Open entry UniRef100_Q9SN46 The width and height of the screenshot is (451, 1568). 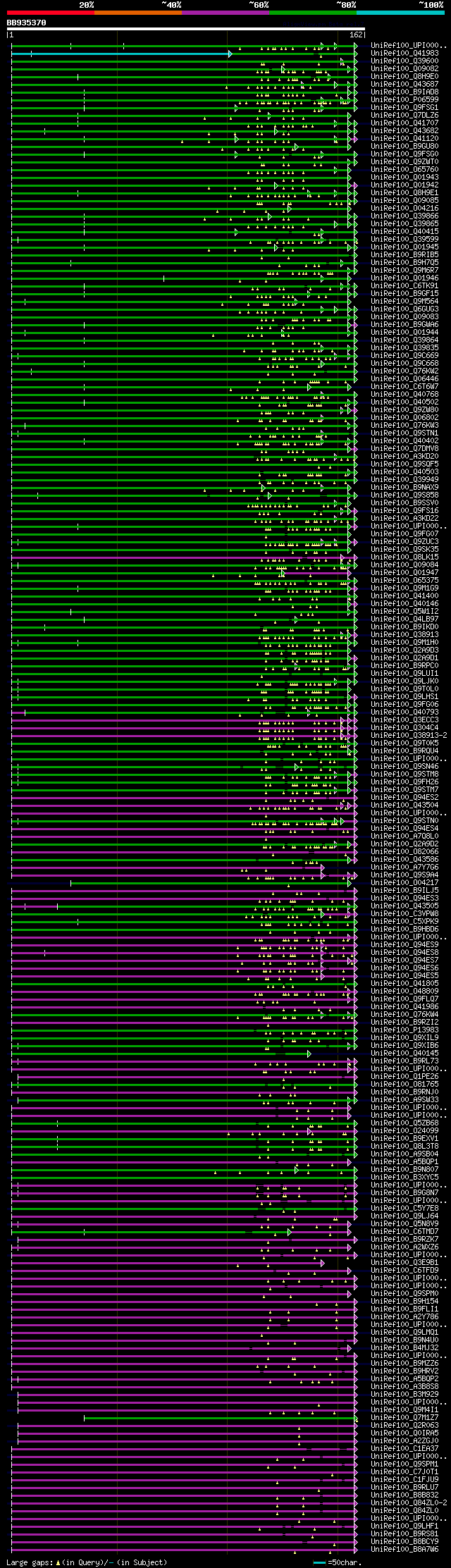404,767
